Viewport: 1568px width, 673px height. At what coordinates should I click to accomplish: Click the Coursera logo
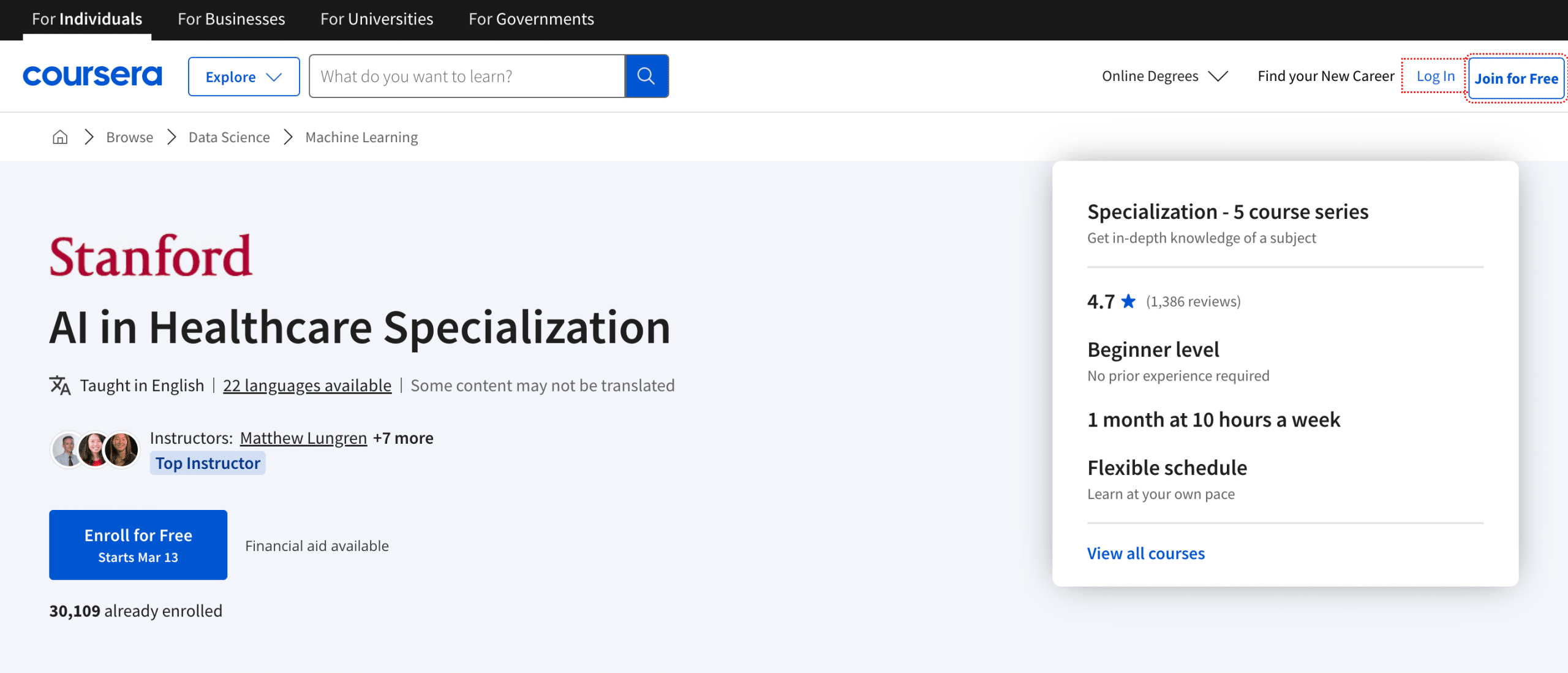(92, 76)
